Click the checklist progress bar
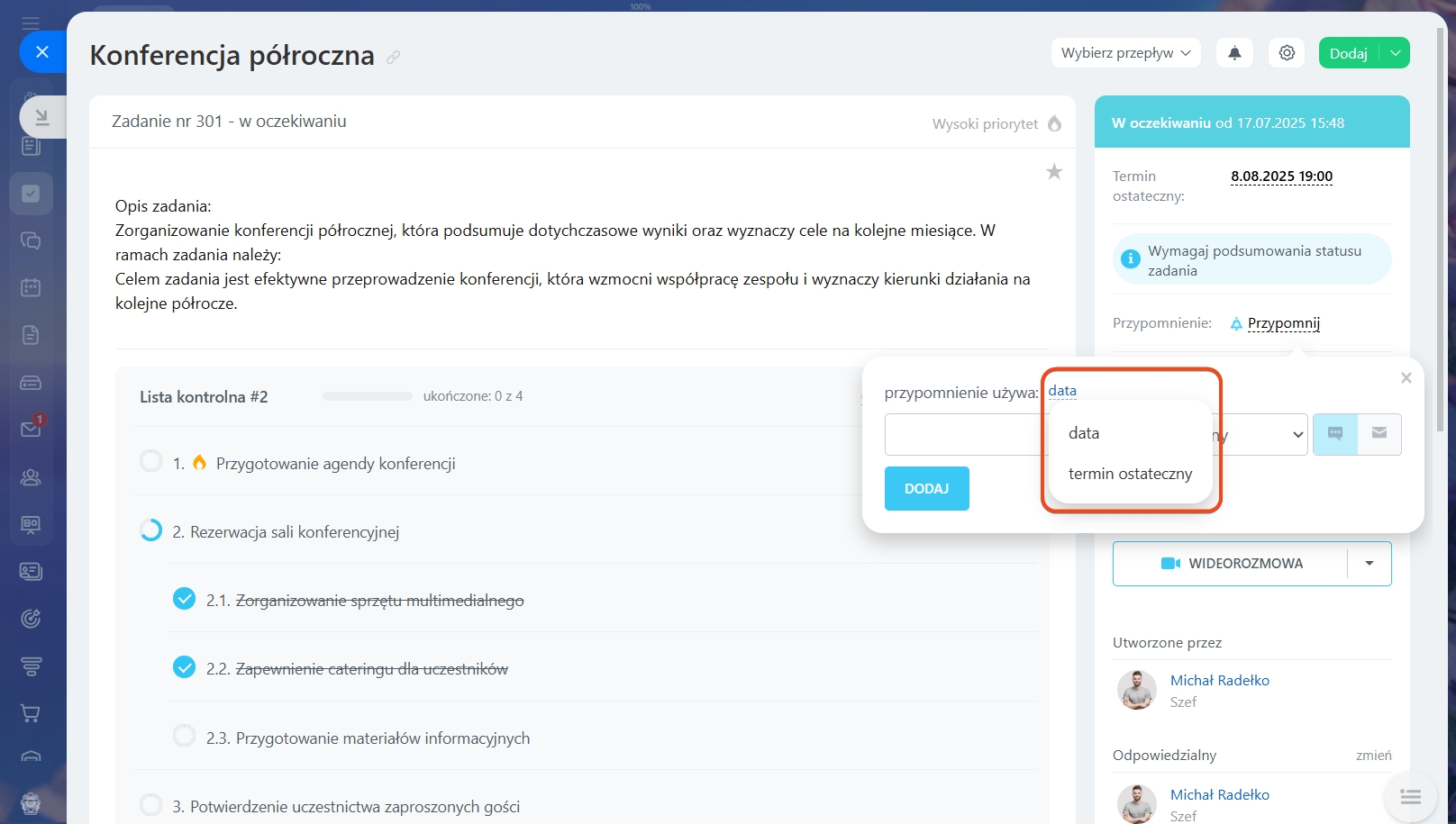This screenshot has height=824, width=1456. click(x=367, y=396)
